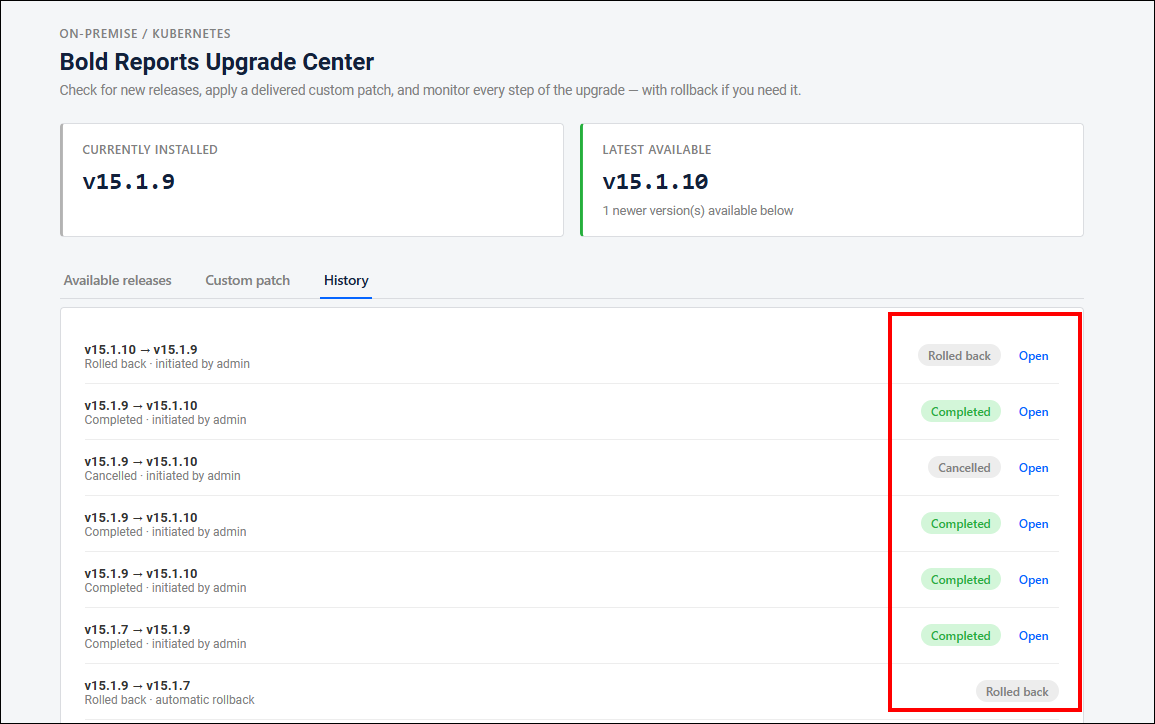Click the Bold Reports Upgrade Center heading
Screen dimensions: 1155x724
217,62
